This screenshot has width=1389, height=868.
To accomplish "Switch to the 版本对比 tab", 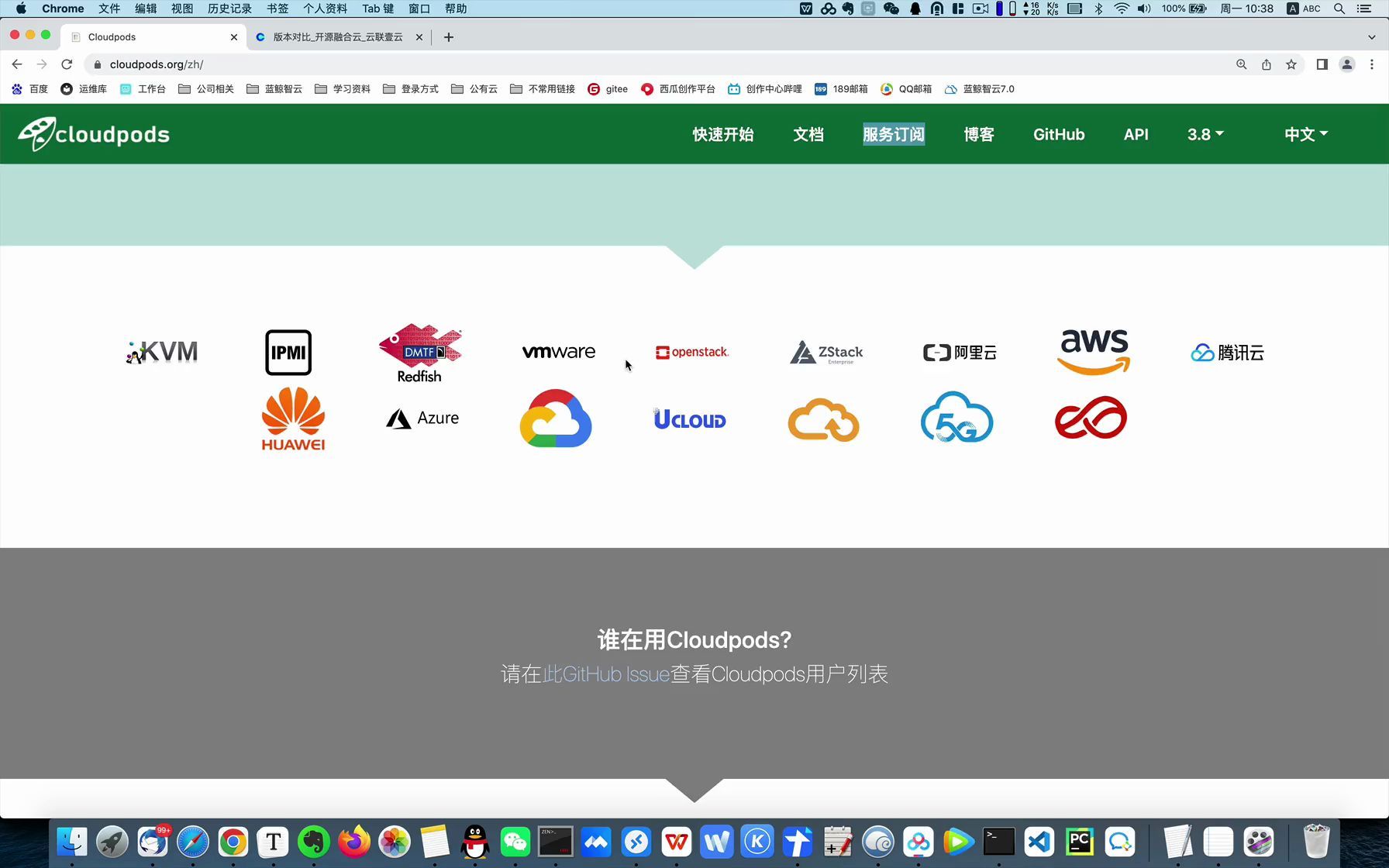I will tap(339, 37).
